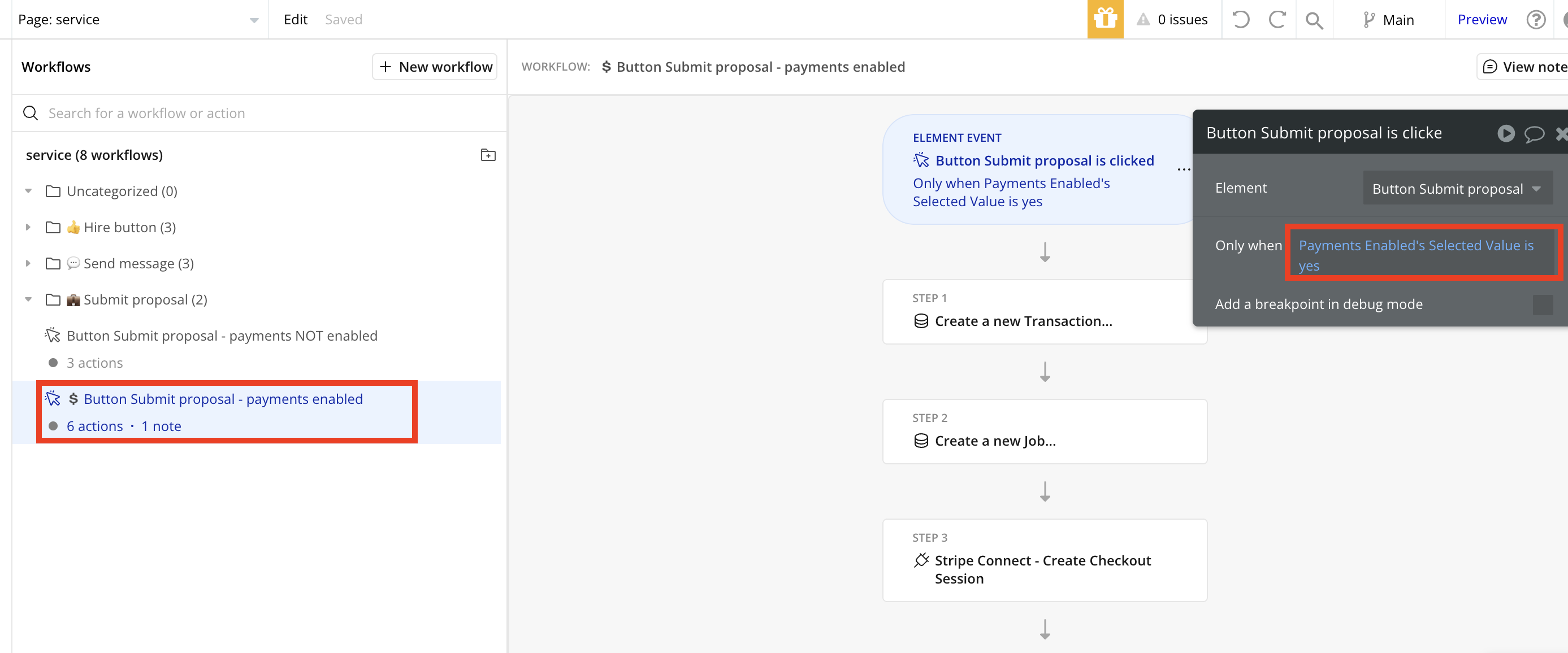The width and height of the screenshot is (1568, 653).
Task: Open the search magnifier in top bar
Action: pyautogui.click(x=1314, y=21)
